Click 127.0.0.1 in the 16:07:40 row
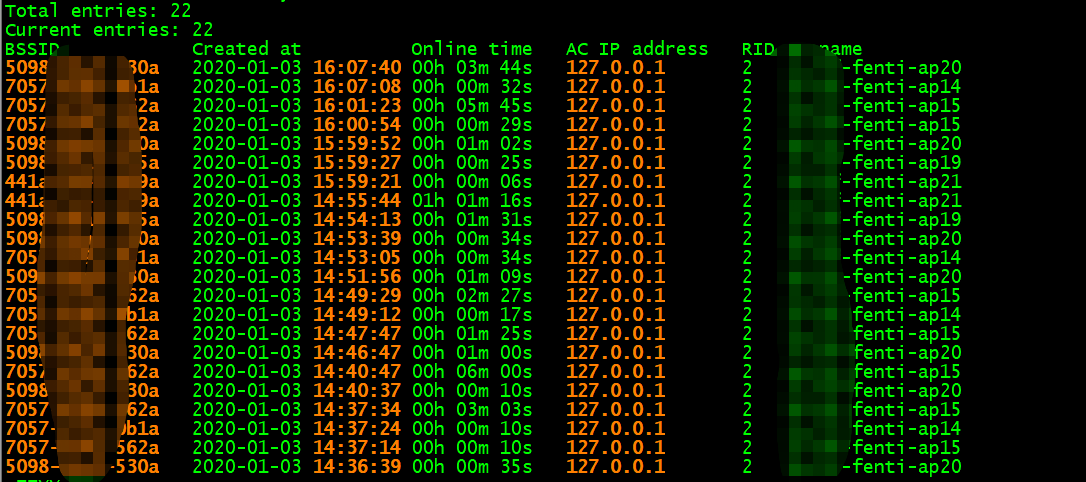This screenshot has width=1086, height=482. coord(616,68)
